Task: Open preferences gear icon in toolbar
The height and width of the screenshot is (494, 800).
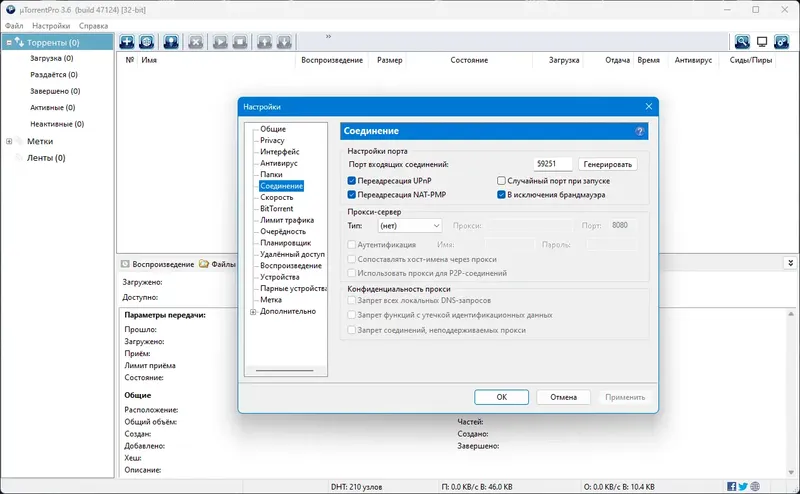Action: 781,42
